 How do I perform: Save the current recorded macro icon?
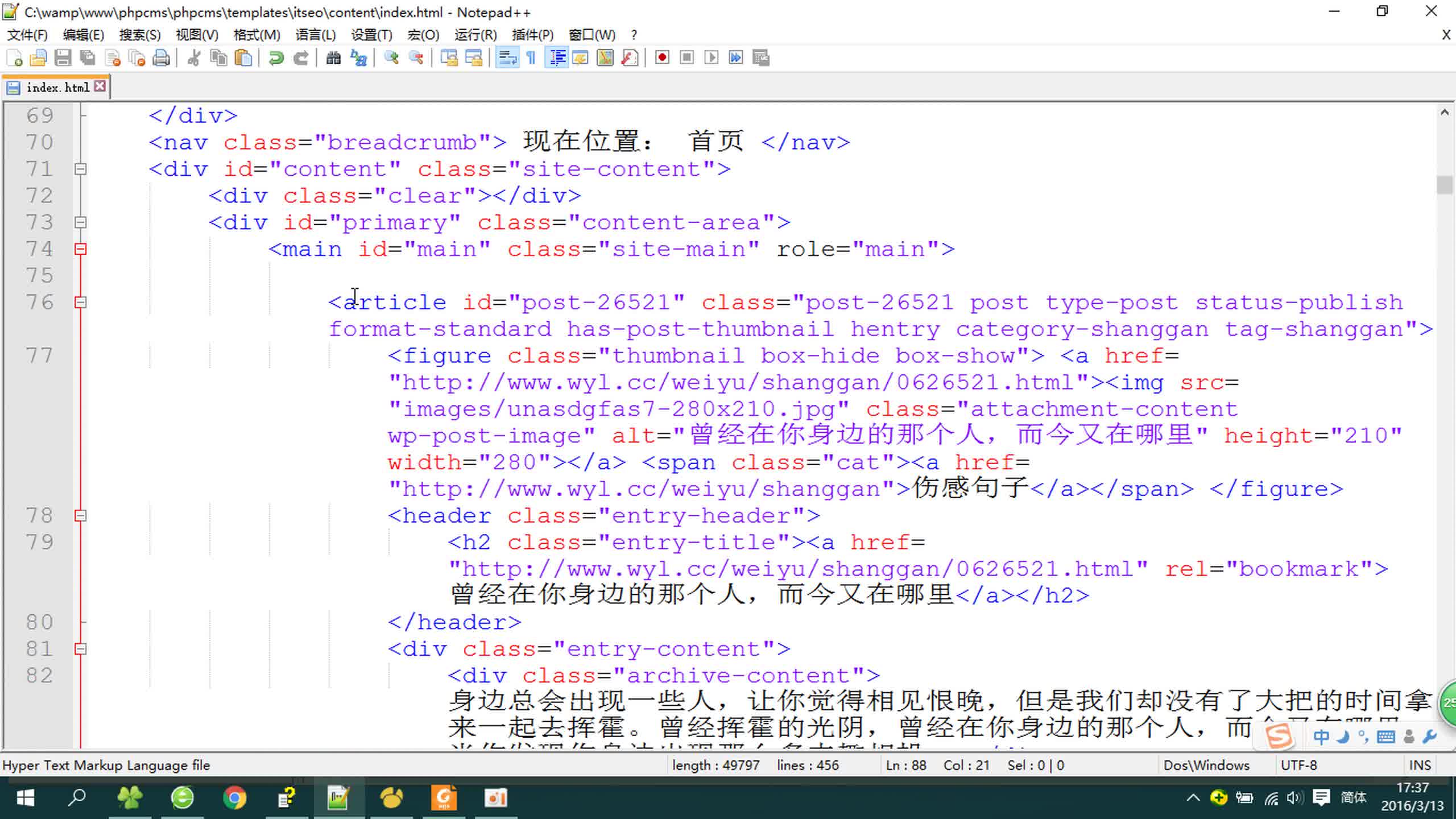[760, 57]
